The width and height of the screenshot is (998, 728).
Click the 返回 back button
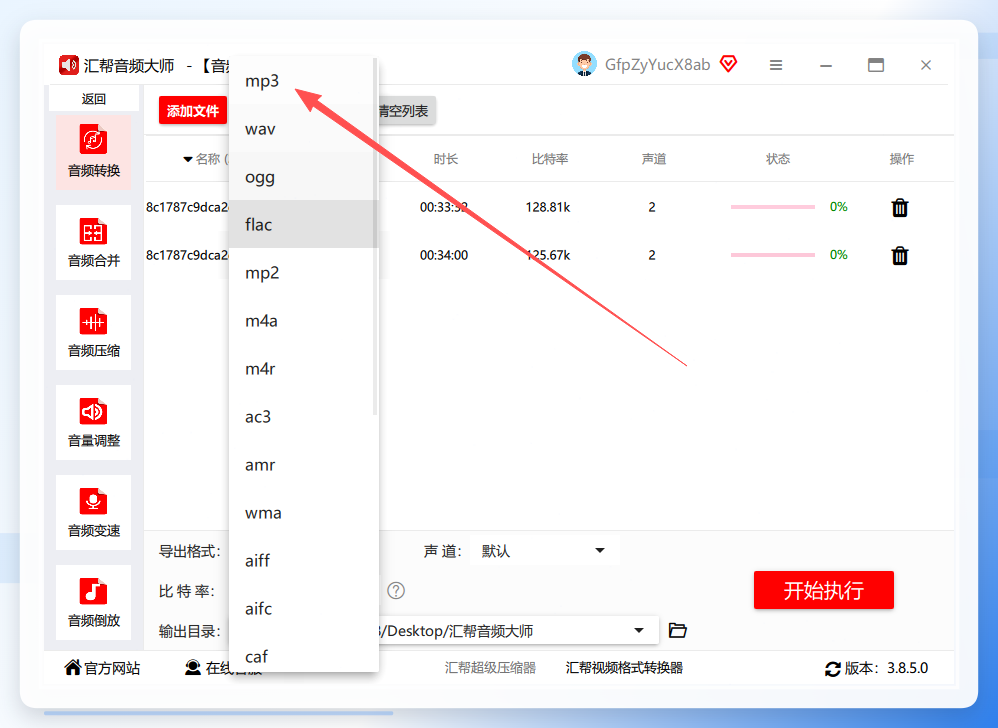94,99
